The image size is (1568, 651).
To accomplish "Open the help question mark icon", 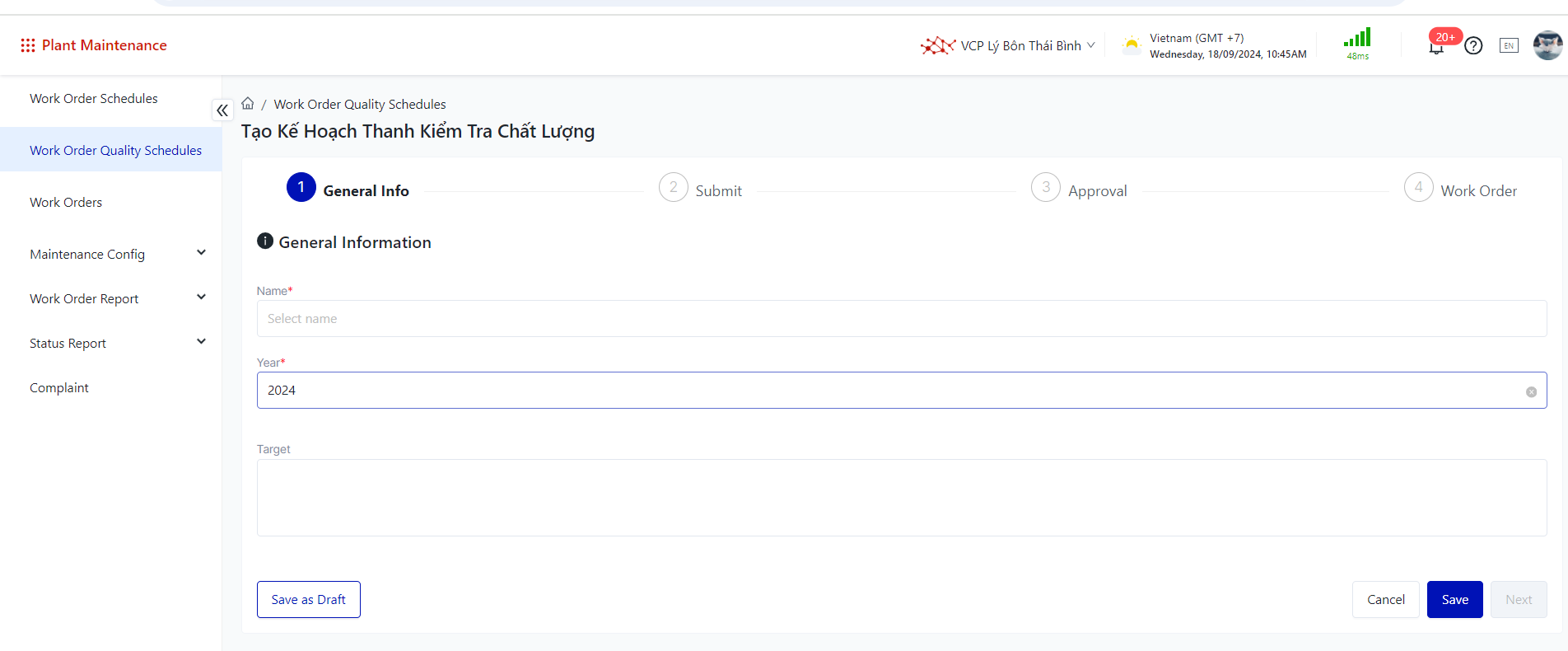I will pyautogui.click(x=1473, y=46).
